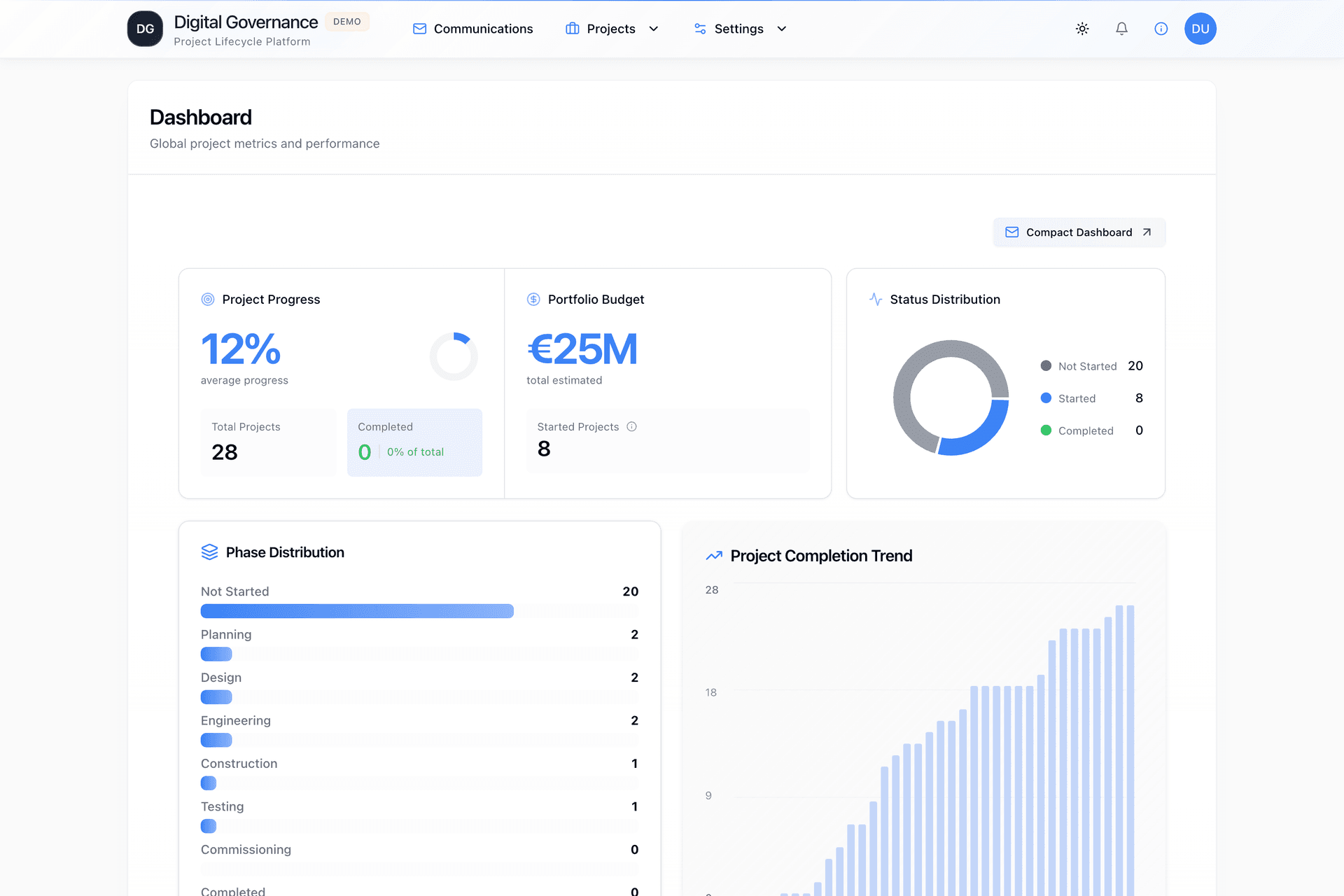The image size is (1344, 896).
Task: Click the Testing phase label
Action: pos(222,806)
